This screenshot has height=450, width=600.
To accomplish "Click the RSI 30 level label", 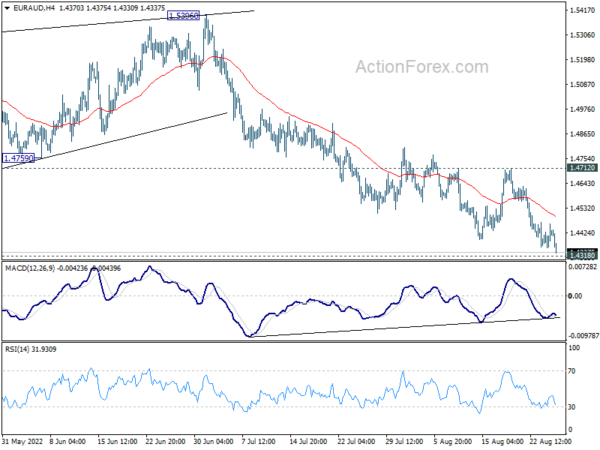I will pos(572,407).
